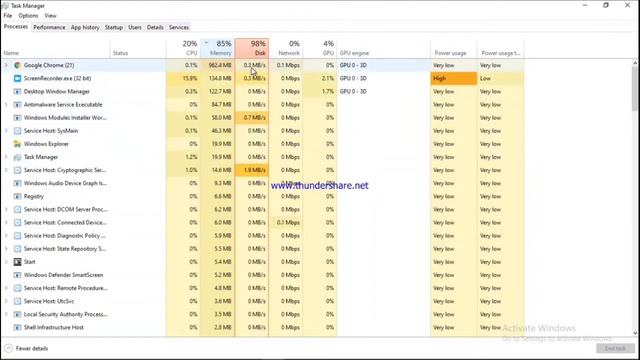640x360 pixels.
Task: Select the Processes tab
Action: (16, 27)
